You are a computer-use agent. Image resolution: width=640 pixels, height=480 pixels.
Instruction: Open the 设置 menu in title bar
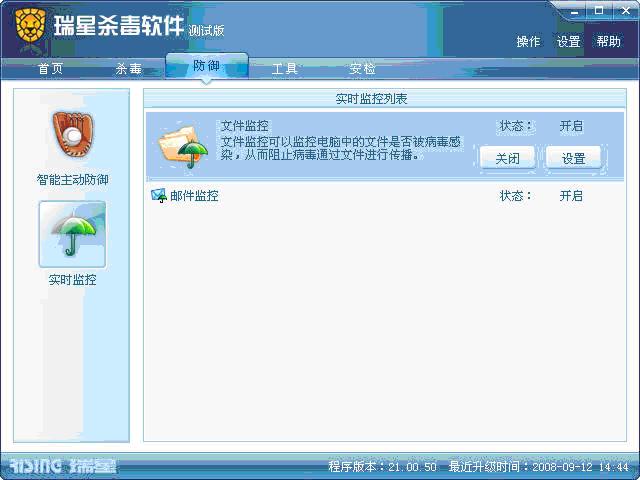(569, 41)
